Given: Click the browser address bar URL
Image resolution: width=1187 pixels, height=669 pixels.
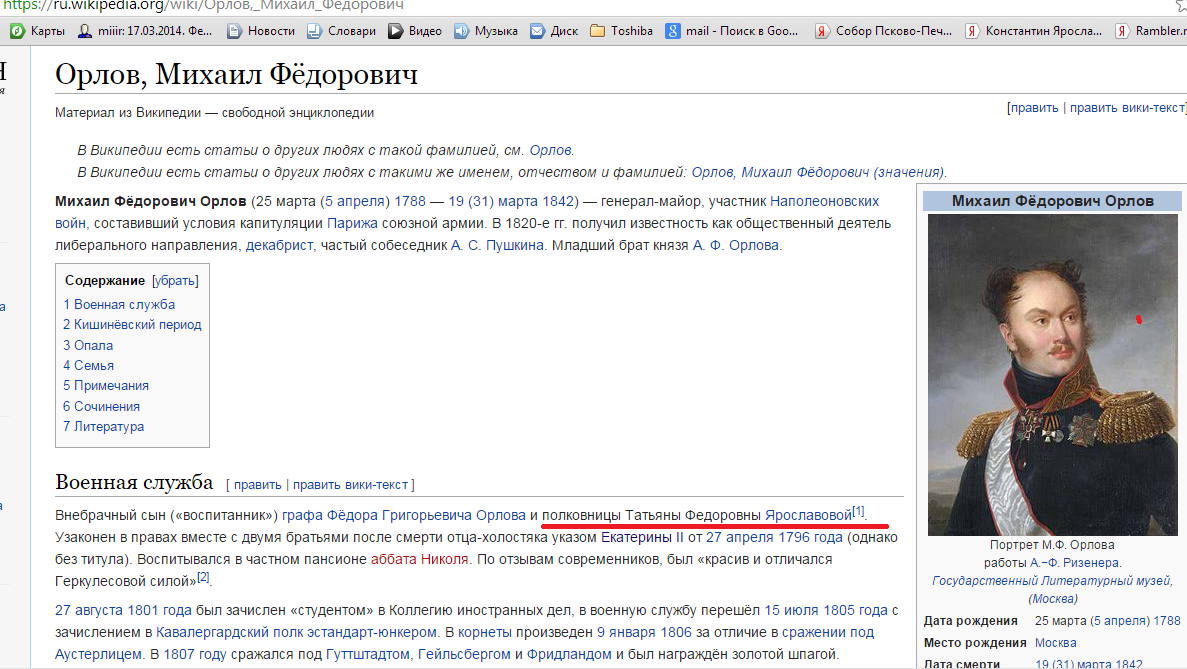Looking at the screenshot, I should (x=204, y=5).
